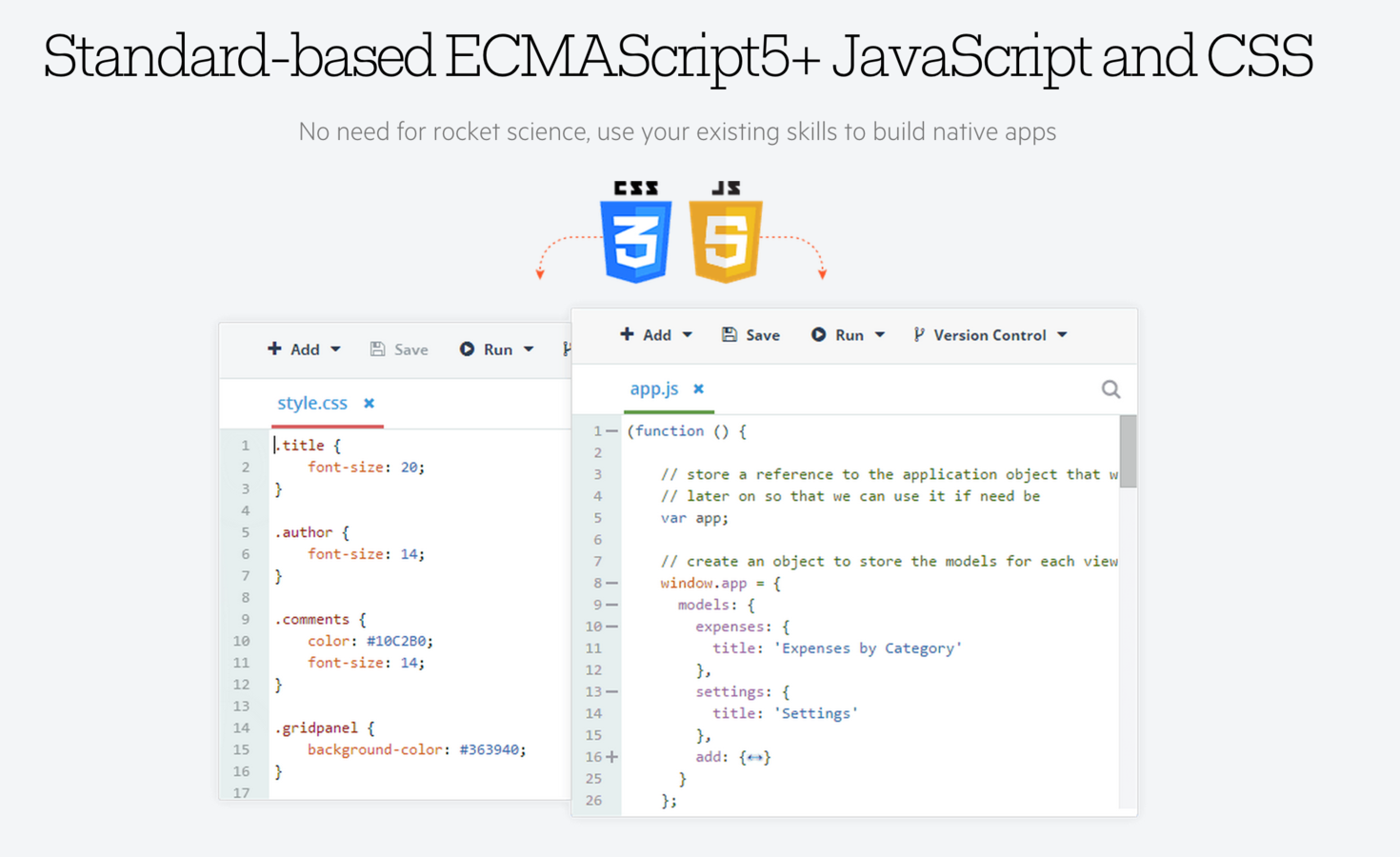
Task: Expand folded code at line 16
Action: pos(612,757)
